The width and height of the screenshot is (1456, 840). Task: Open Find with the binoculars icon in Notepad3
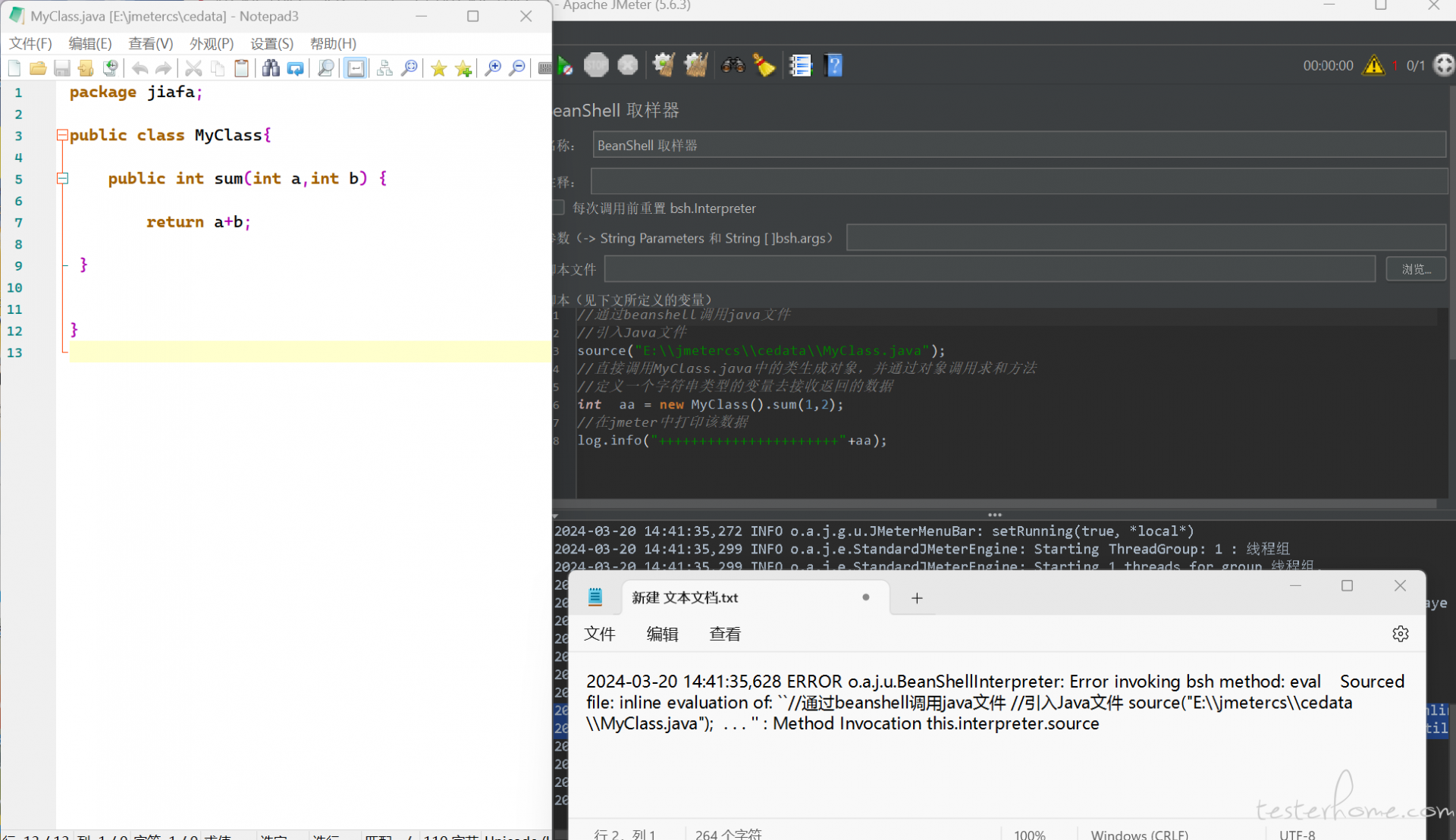pyautogui.click(x=271, y=68)
